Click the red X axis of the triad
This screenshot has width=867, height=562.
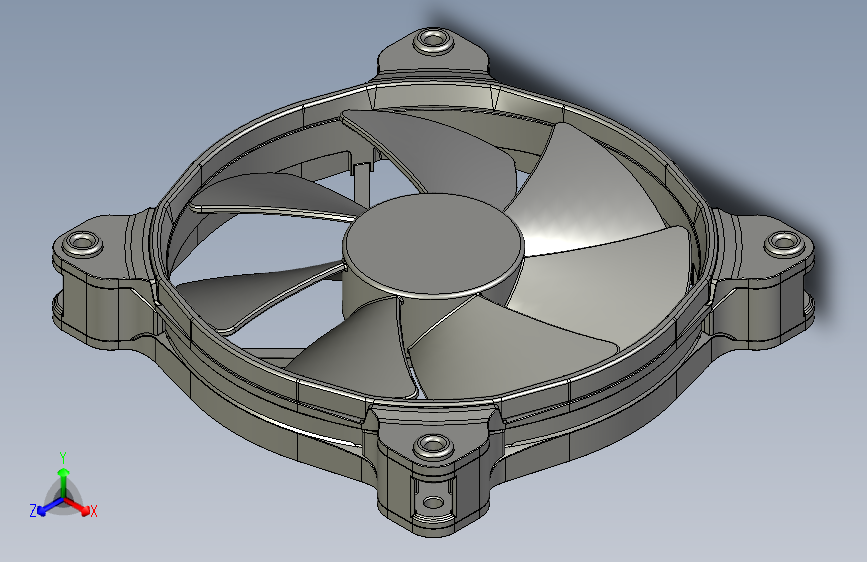coord(77,506)
